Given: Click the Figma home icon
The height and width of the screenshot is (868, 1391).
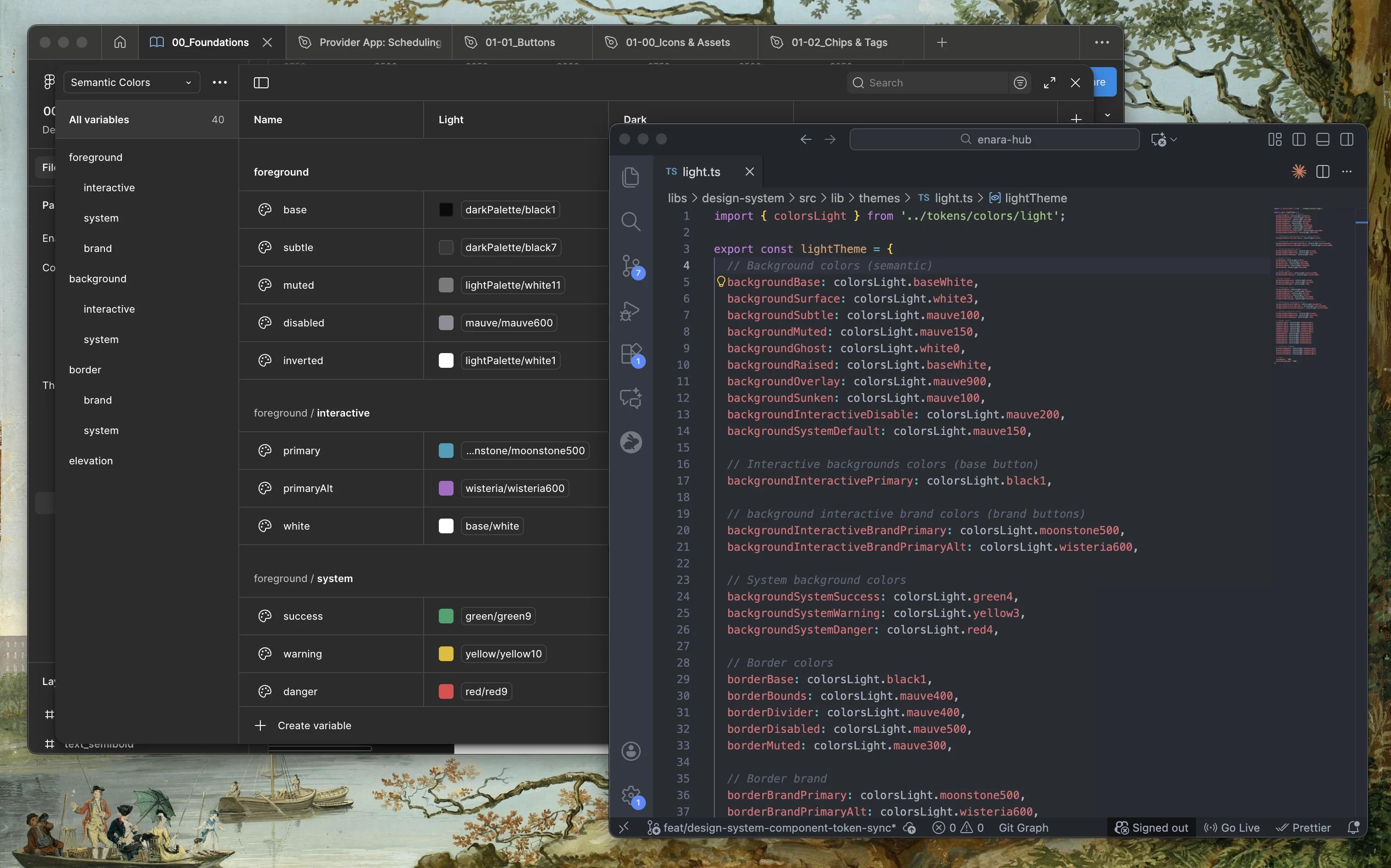Looking at the screenshot, I should click(x=120, y=42).
